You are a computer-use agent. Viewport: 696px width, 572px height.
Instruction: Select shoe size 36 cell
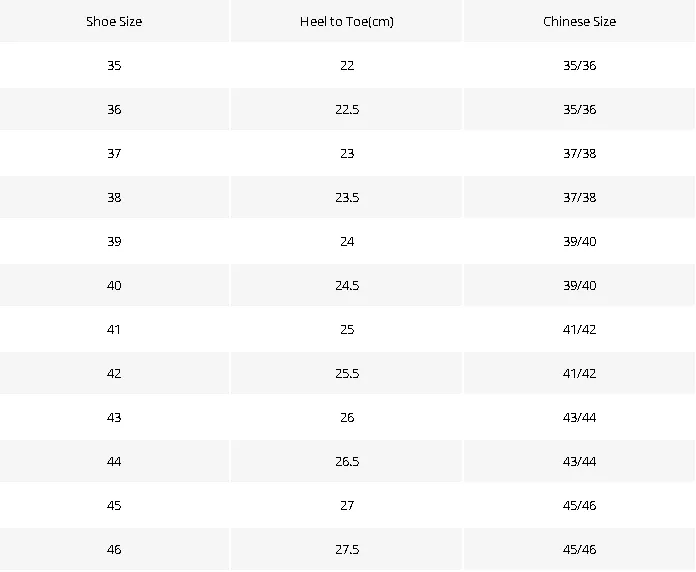[114, 109]
